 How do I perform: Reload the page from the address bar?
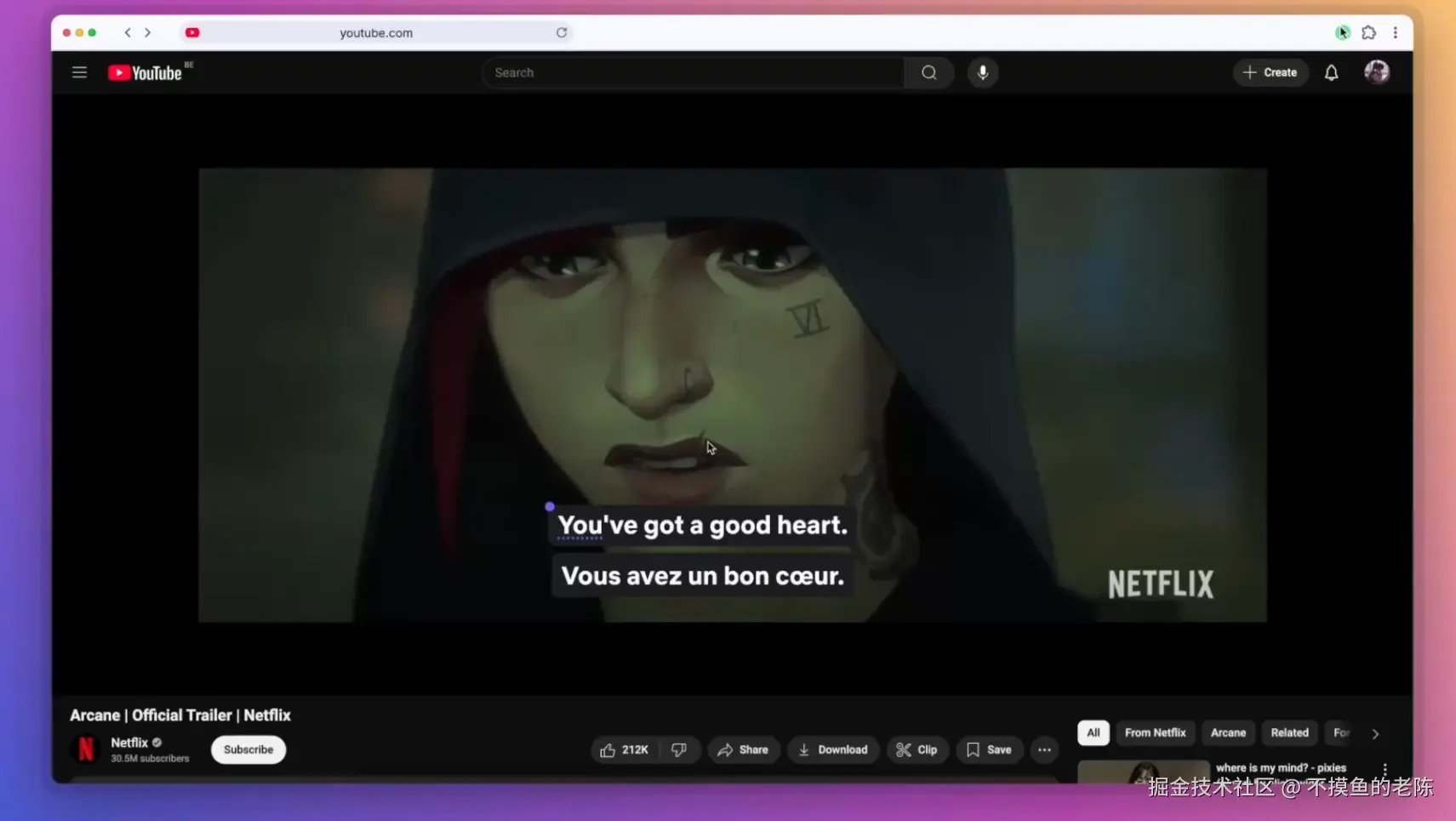click(562, 32)
